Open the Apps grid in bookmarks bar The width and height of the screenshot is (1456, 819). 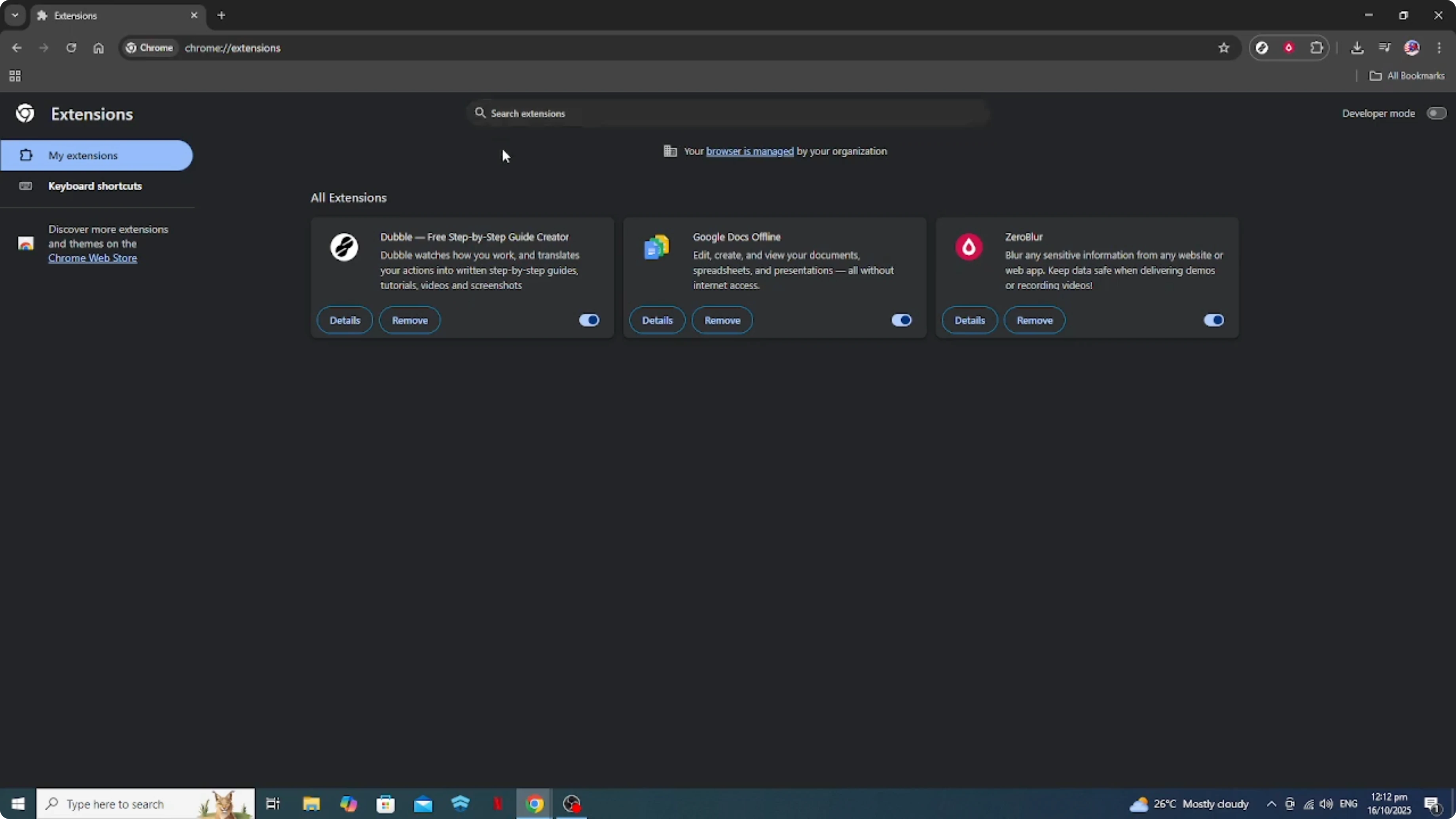(15, 76)
